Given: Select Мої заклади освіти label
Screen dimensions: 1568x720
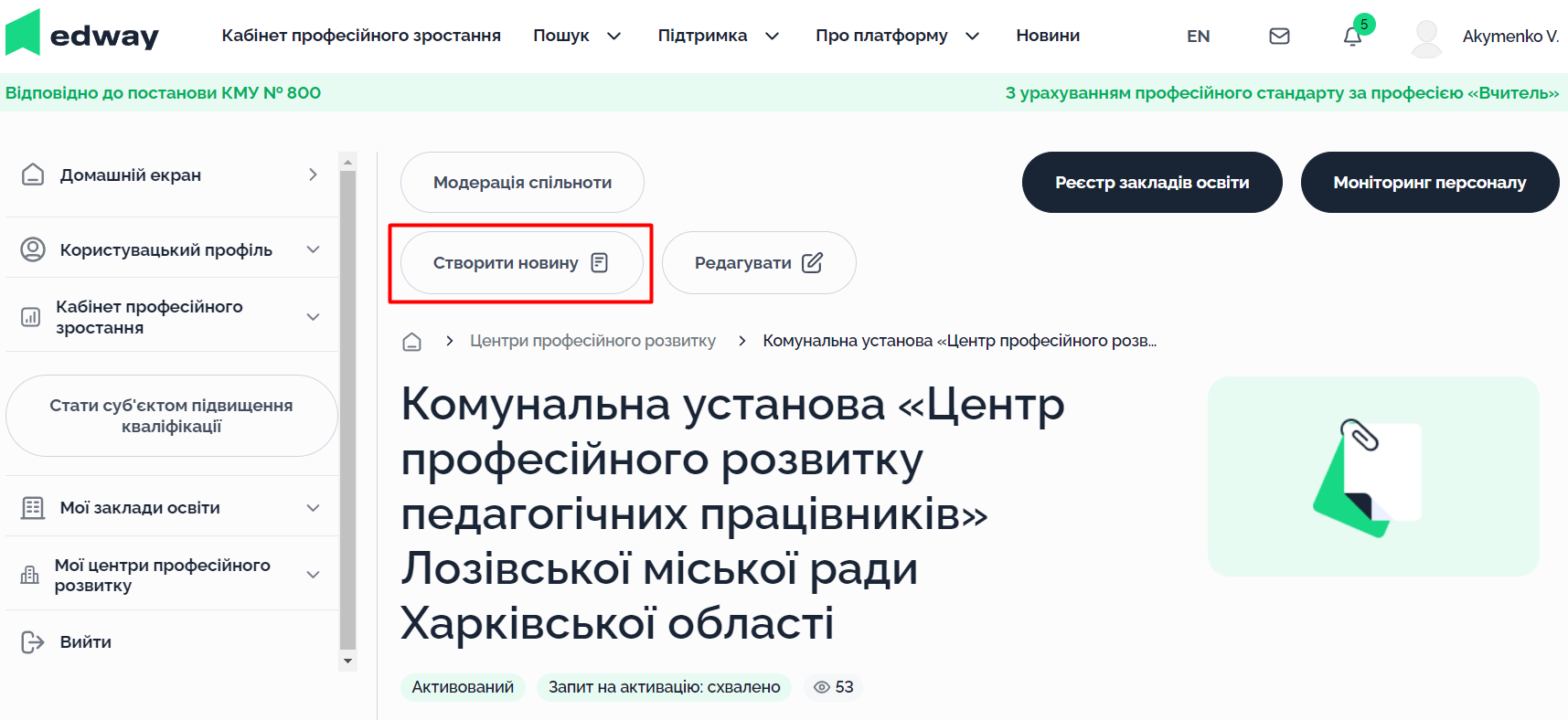Looking at the screenshot, I should [x=140, y=508].
